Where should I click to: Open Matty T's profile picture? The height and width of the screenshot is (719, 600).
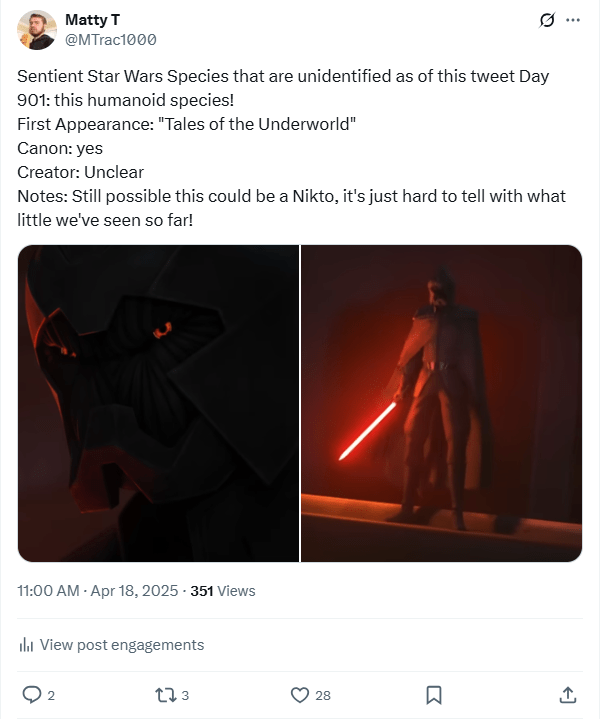tap(36, 30)
